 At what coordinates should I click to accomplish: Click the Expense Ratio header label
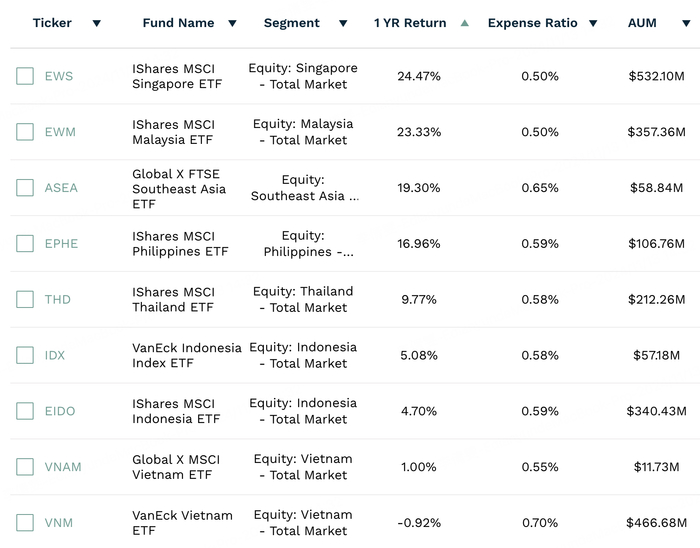[532, 23]
